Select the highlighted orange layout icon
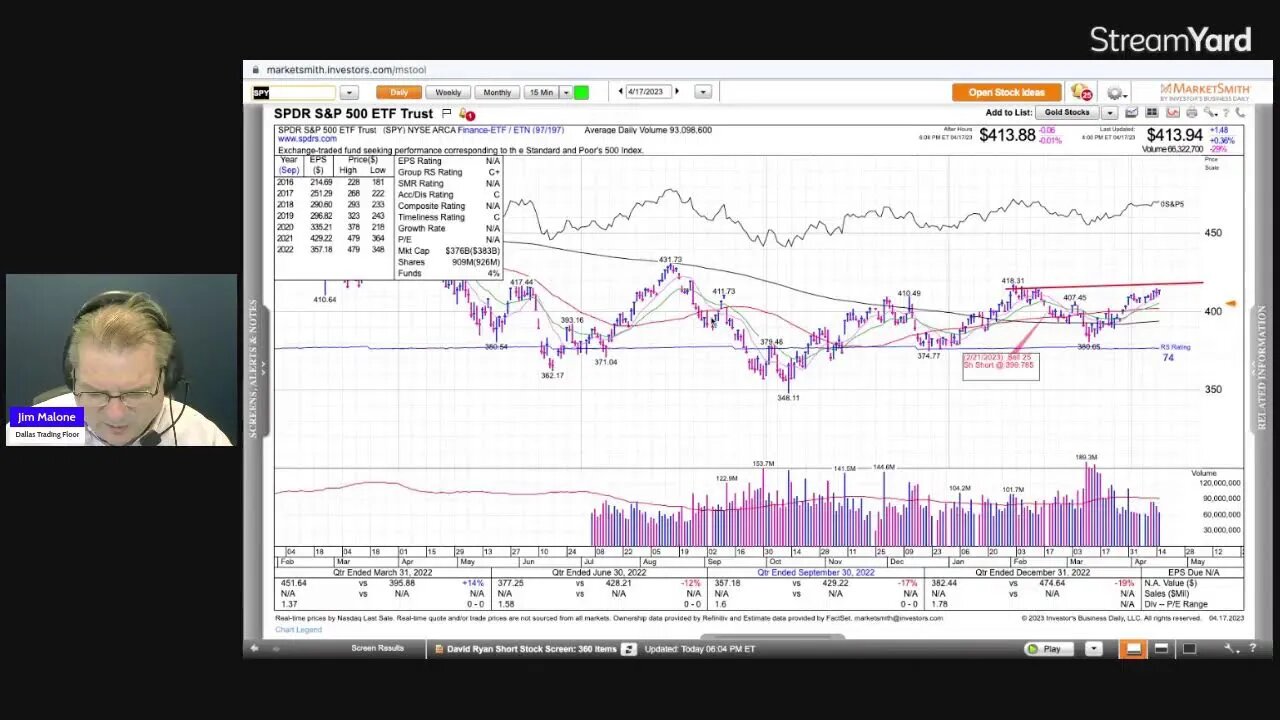 pyautogui.click(x=1133, y=649)
